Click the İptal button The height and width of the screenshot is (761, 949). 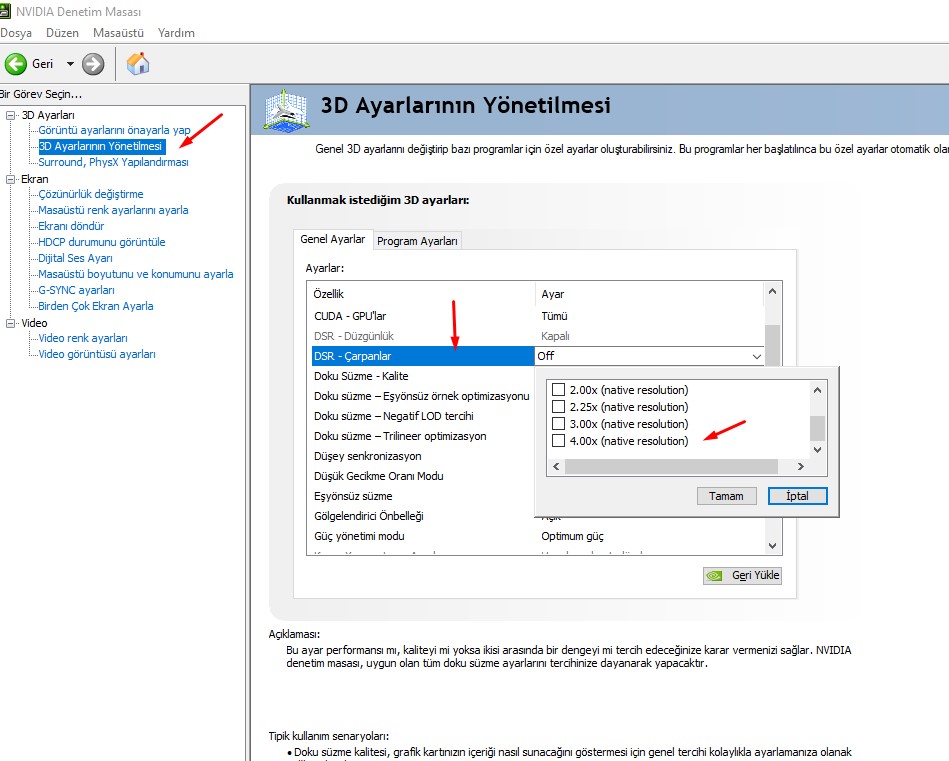(797, 496)
